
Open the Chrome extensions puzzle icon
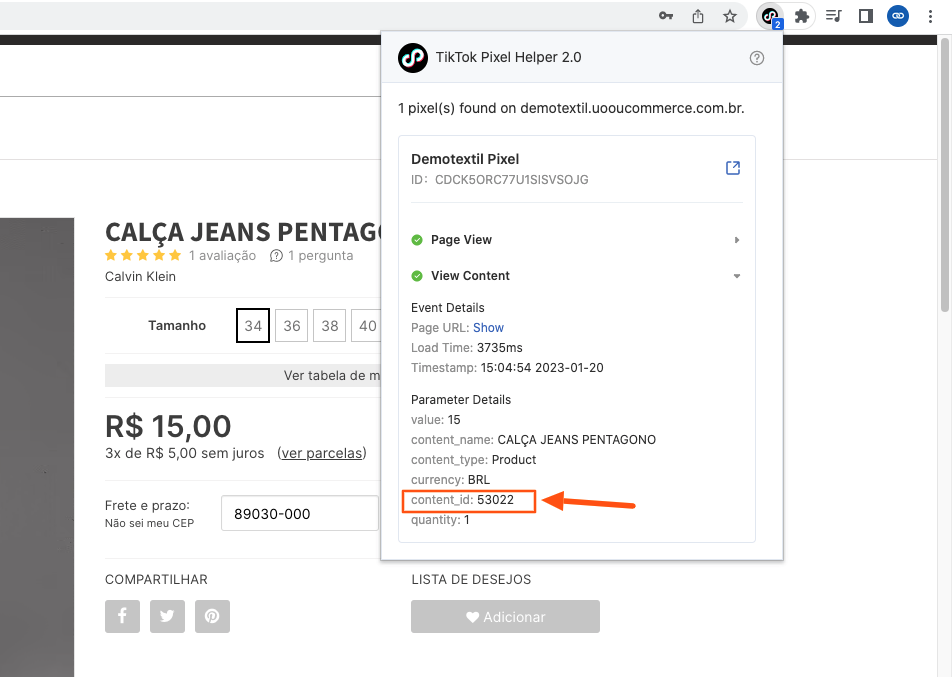point(802,16)
